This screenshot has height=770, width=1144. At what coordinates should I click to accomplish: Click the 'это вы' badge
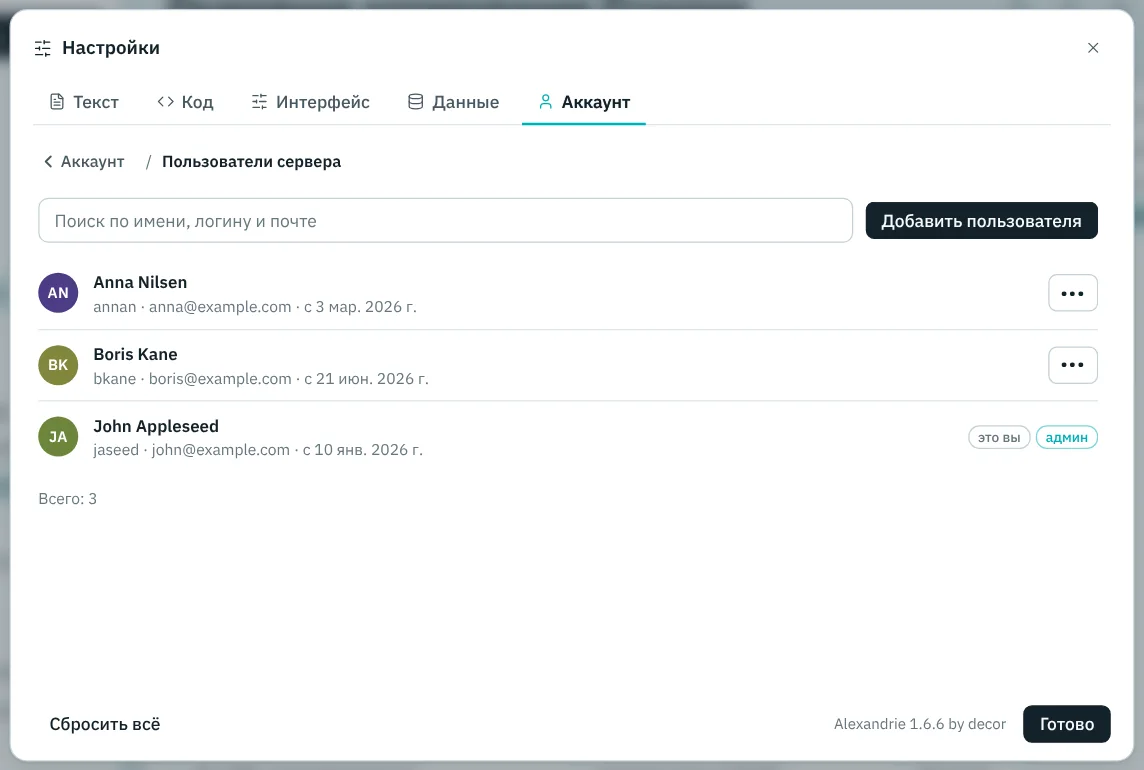click(999, 437)
